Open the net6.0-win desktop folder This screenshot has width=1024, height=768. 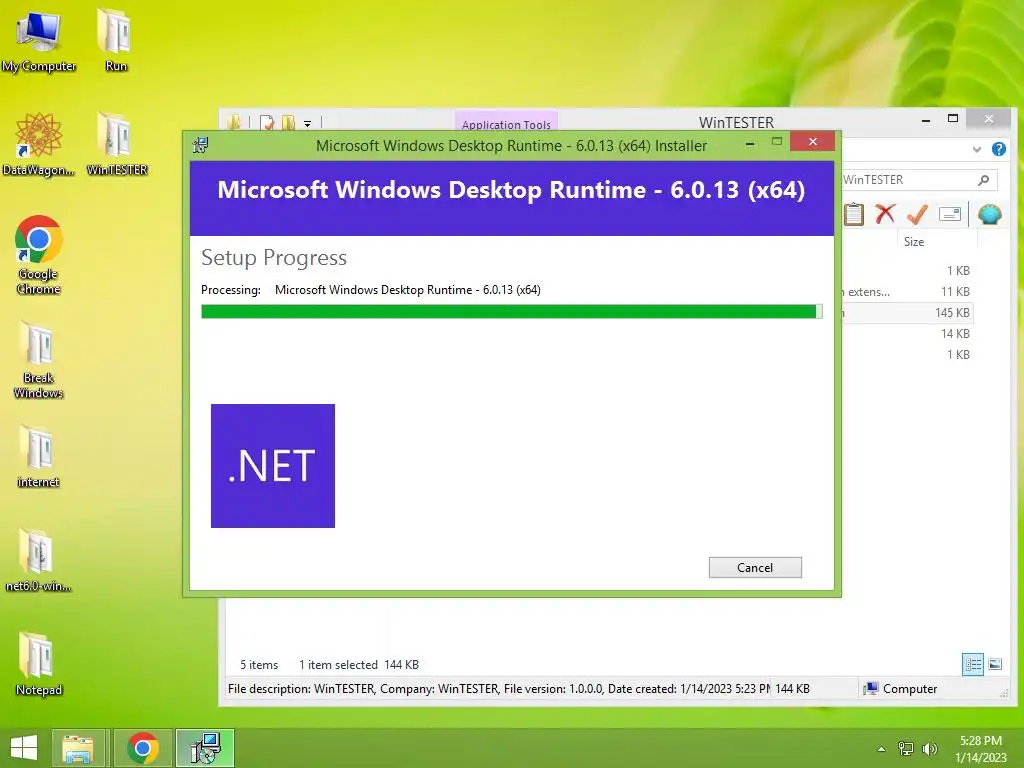tap(39, 560)
